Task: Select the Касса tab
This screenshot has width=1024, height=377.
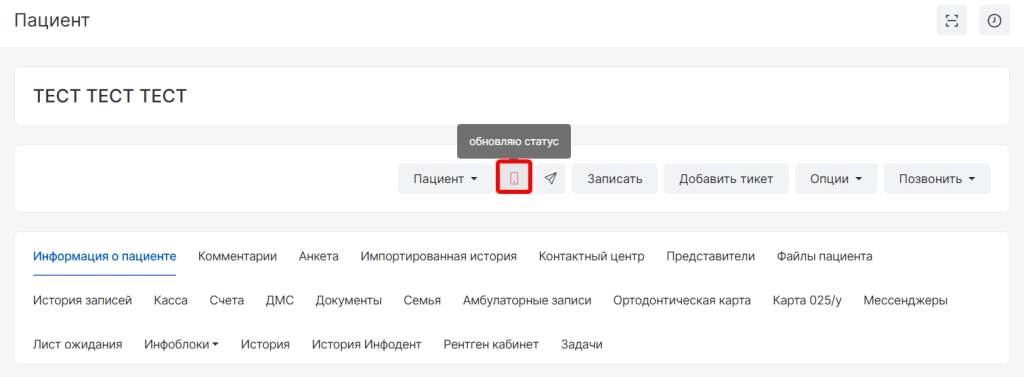Action: 170,301
